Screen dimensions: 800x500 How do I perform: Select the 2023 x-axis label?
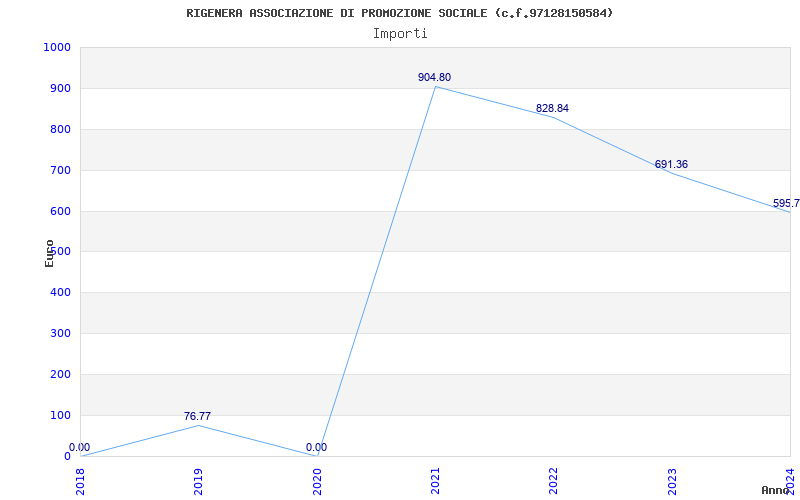point(672,482)
